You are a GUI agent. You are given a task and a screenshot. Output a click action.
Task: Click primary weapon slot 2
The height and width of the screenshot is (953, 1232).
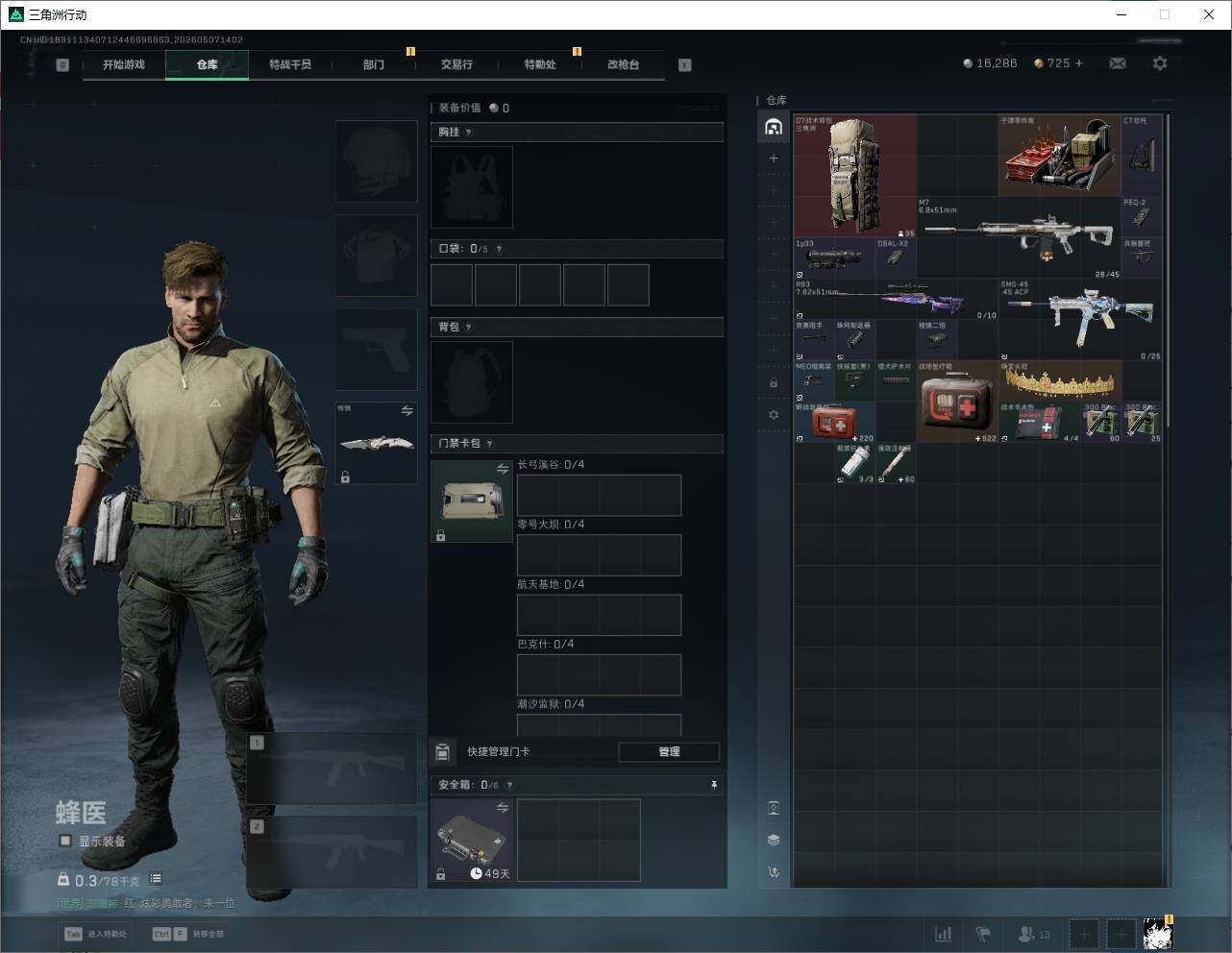click(x=332, y=852)
